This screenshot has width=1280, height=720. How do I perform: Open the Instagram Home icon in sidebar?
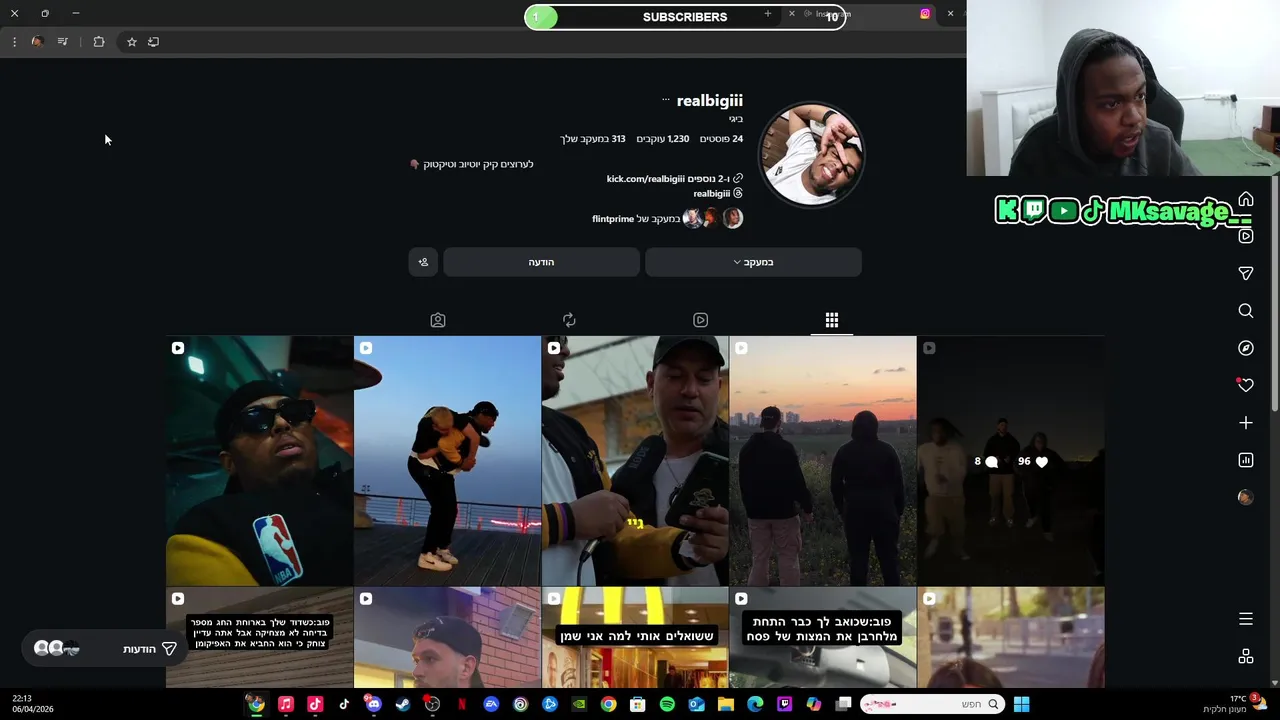(1246, 199)
